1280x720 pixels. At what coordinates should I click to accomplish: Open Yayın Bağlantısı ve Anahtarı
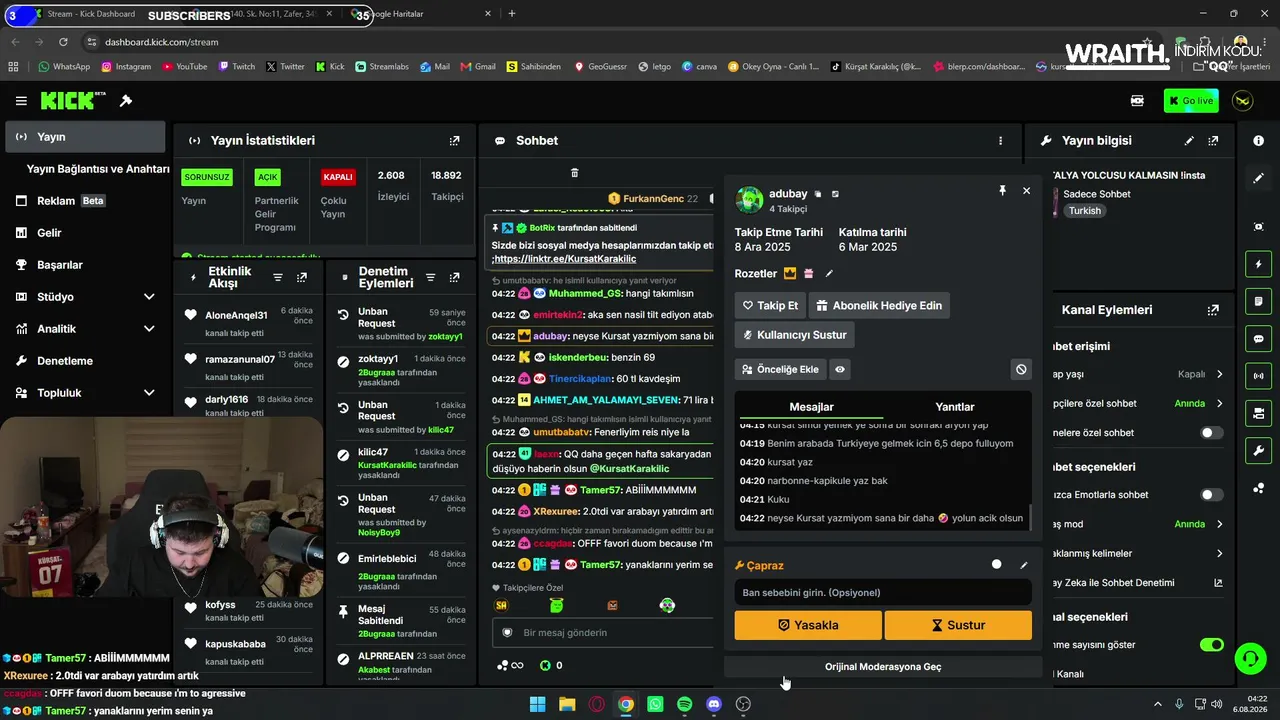tap(98, 169)
